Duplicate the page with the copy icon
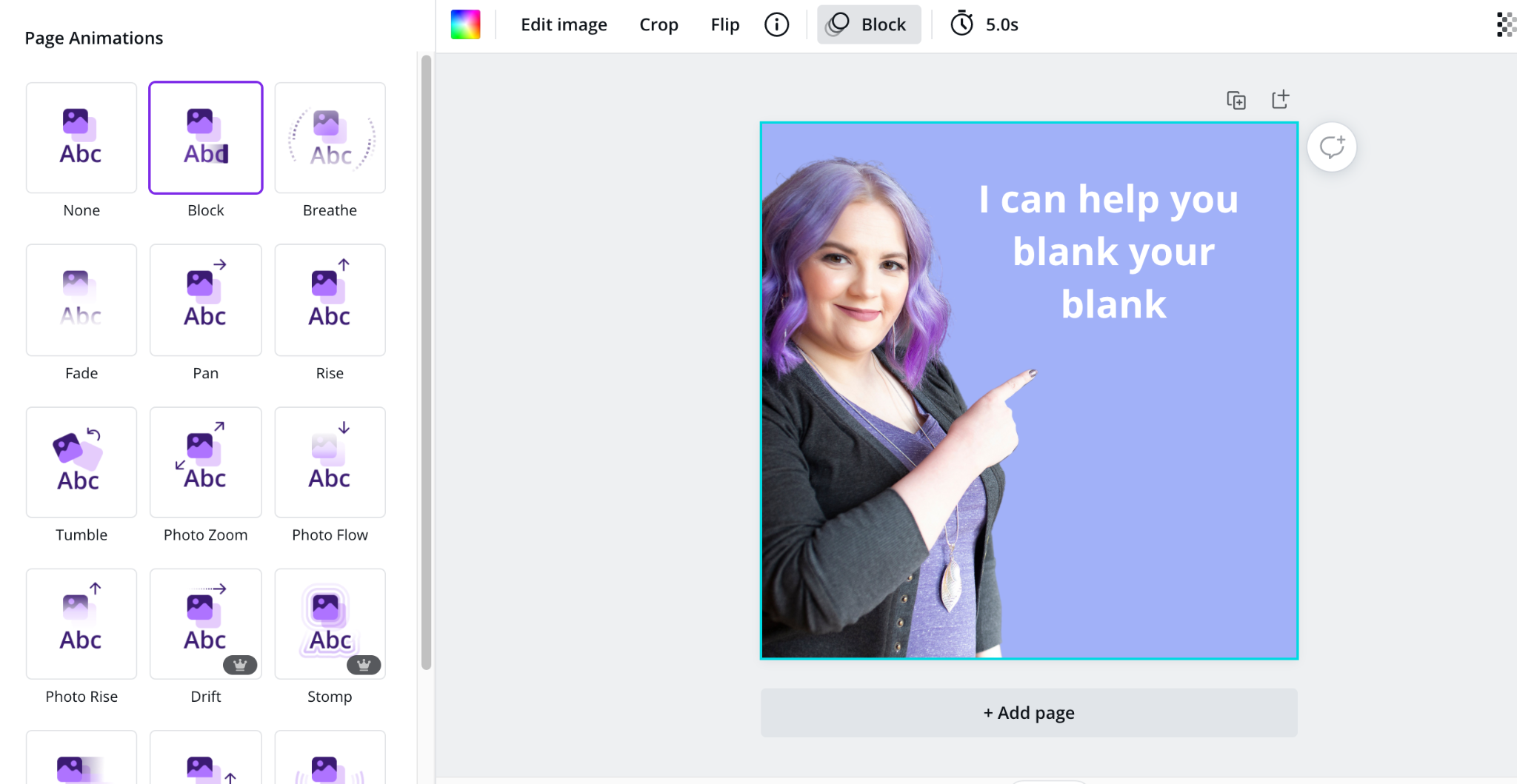The width and height of the screenshot is (1517, 784). 1236,100
